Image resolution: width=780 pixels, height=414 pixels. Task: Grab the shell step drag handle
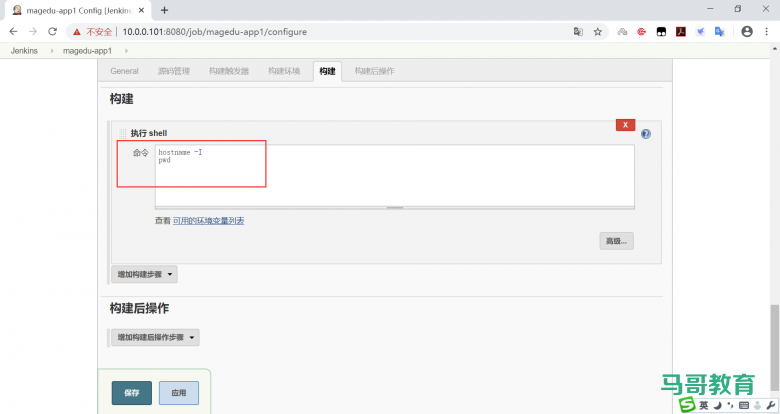point(122,133)
